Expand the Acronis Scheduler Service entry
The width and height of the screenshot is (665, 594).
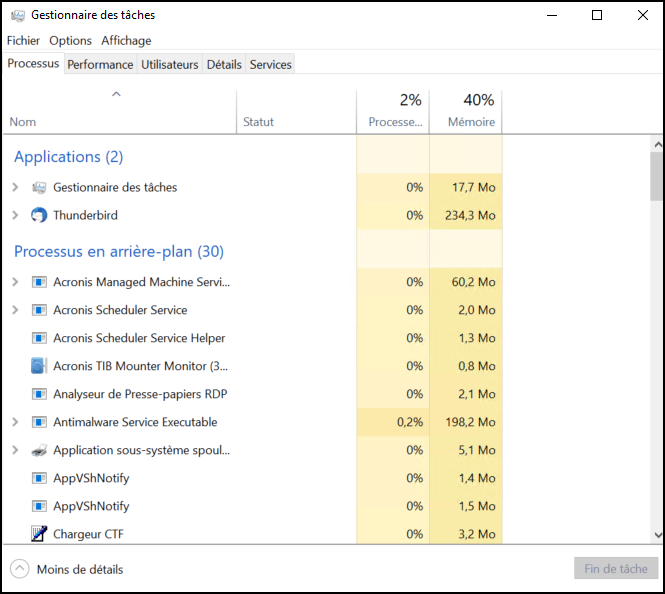pos(15,310)
